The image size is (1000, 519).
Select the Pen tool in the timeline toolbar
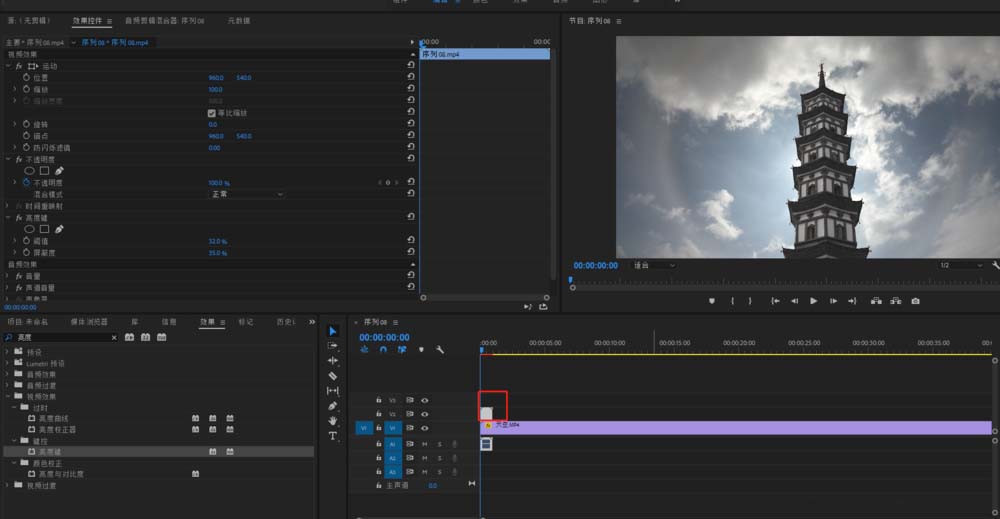[x=333, y=406]
